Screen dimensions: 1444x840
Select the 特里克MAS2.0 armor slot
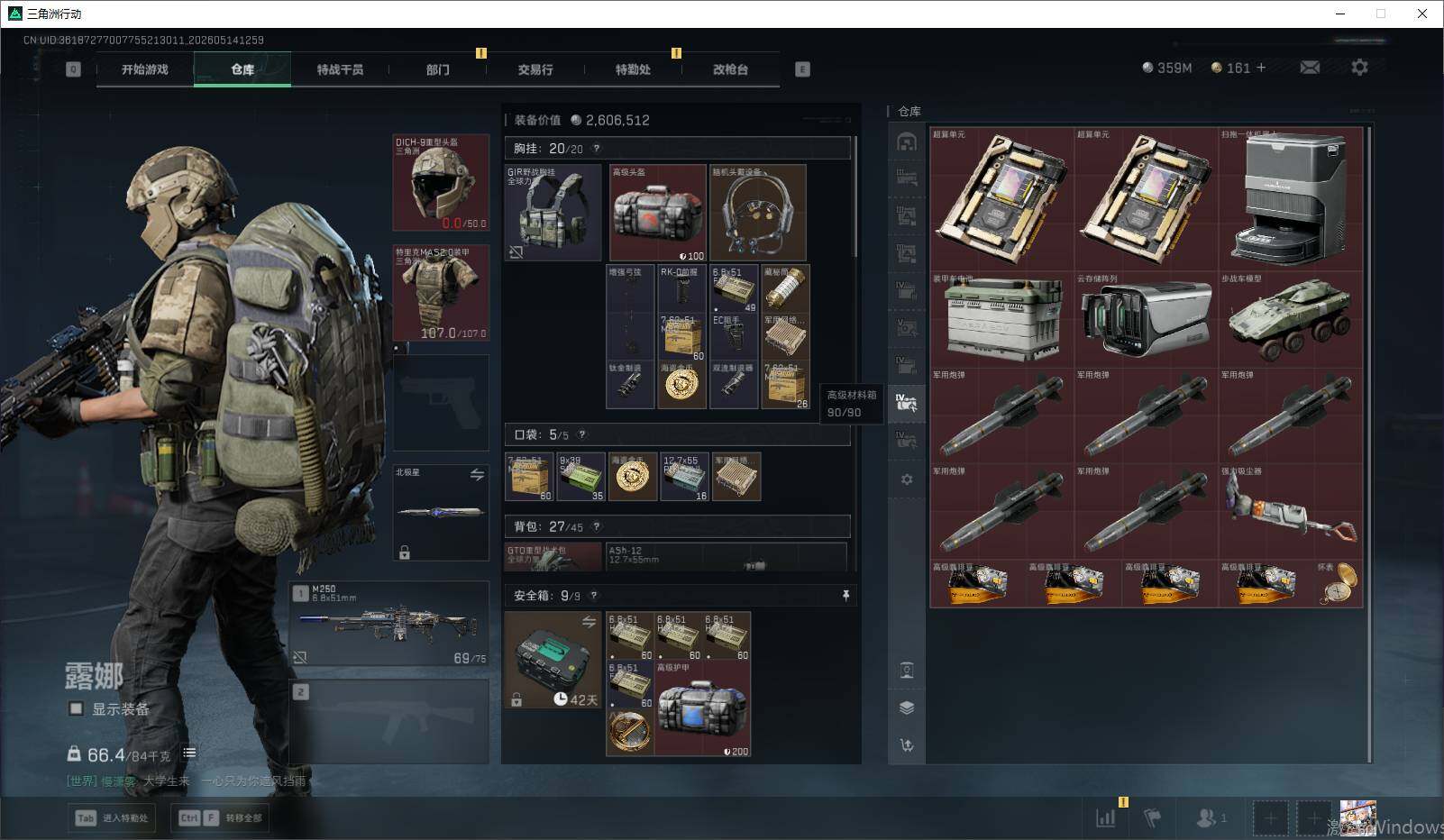click(x=441, y=293)
